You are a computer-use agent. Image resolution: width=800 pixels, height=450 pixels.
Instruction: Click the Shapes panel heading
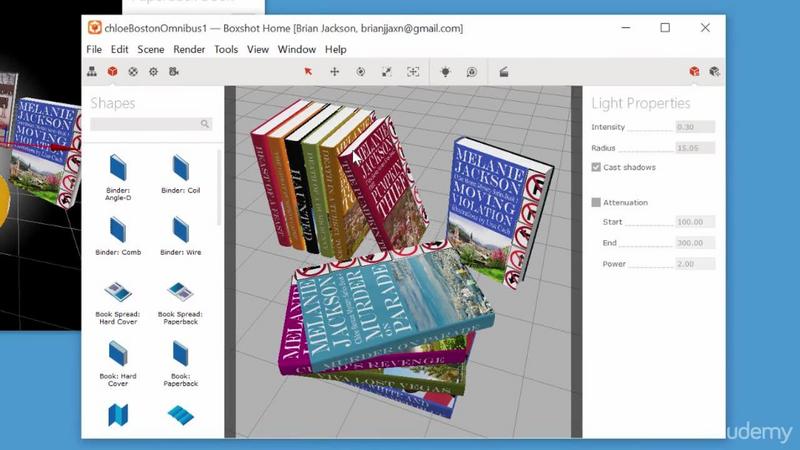coord(113,103)
